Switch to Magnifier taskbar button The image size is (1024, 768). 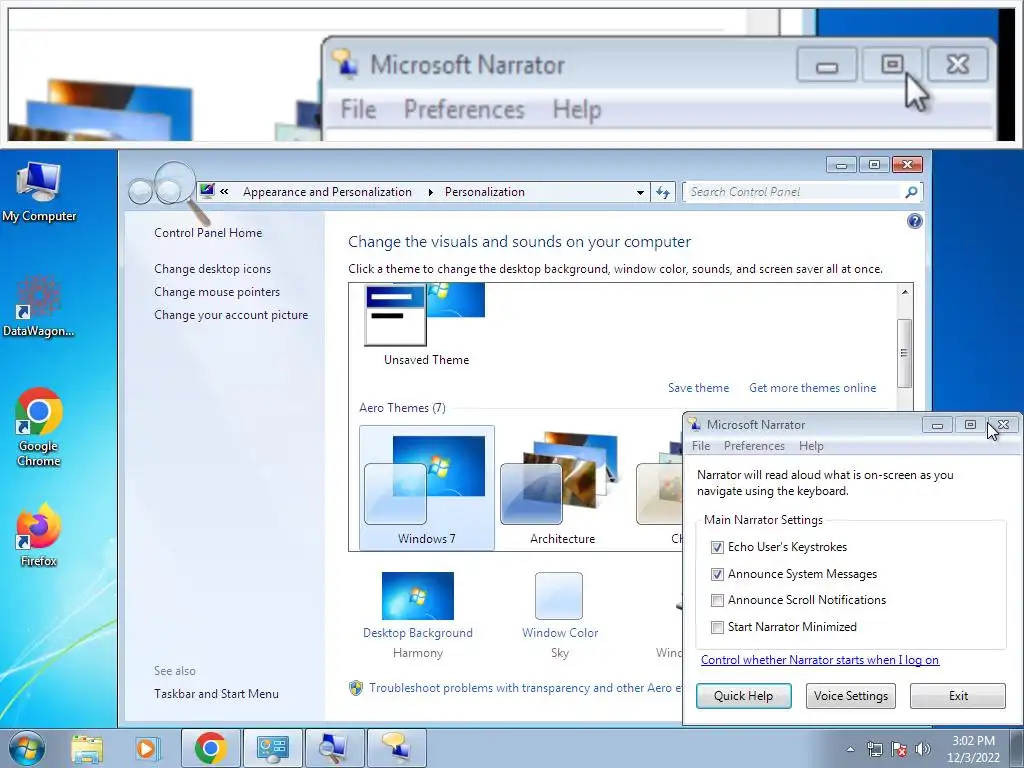[334, 748]
